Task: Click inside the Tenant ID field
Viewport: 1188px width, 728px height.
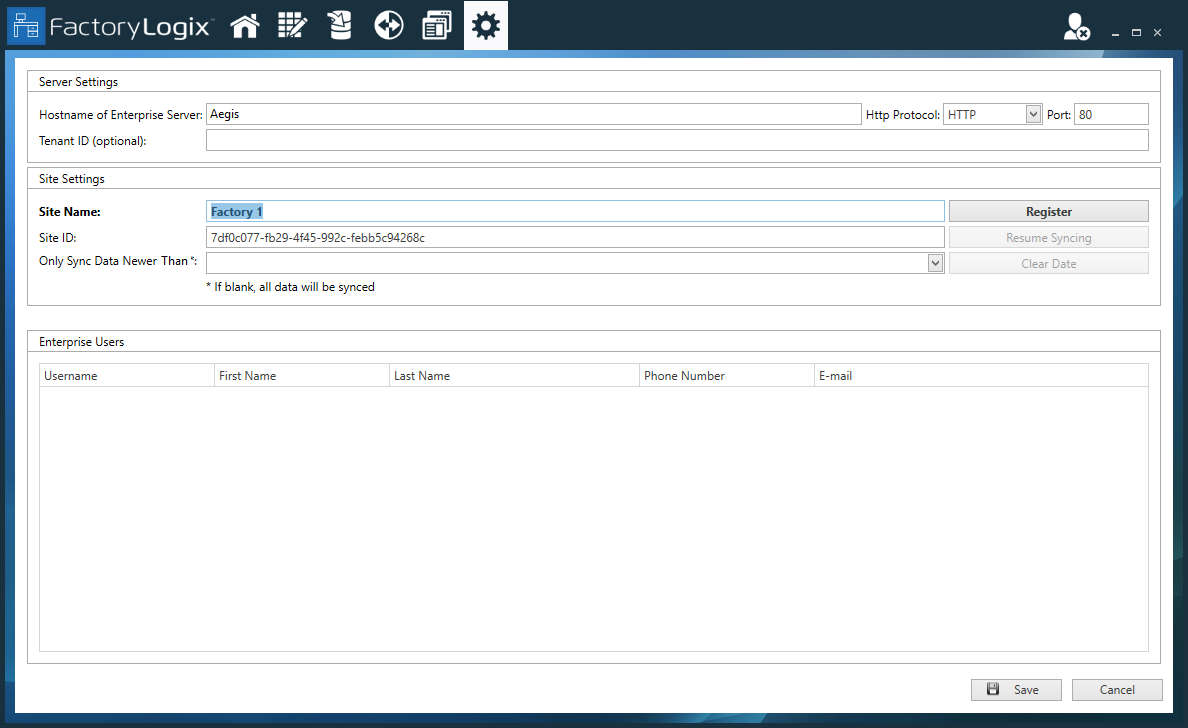Action: (676, 140)
